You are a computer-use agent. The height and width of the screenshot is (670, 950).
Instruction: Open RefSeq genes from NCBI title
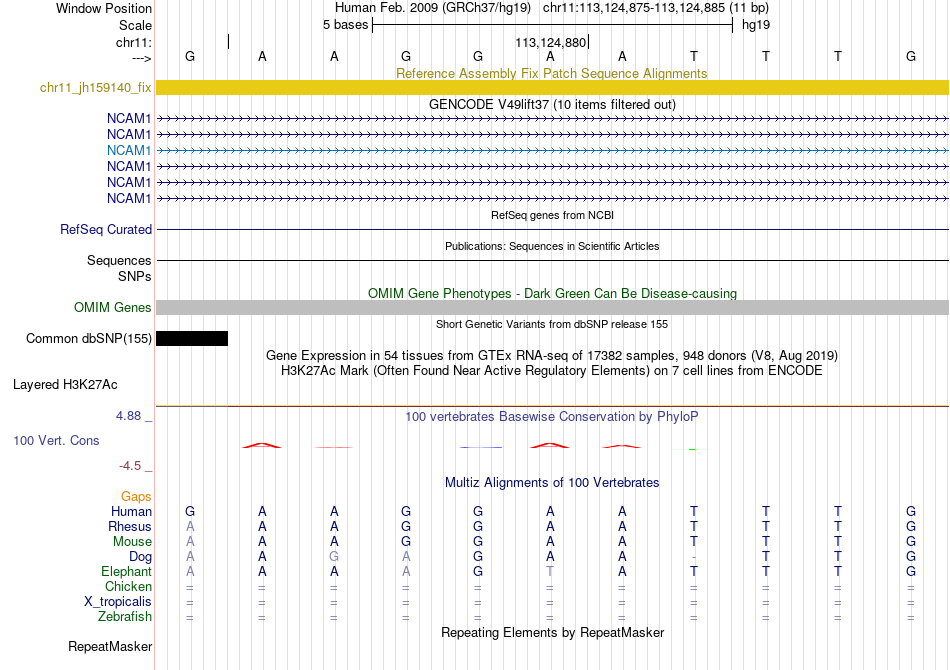click(x=552, y=215)
